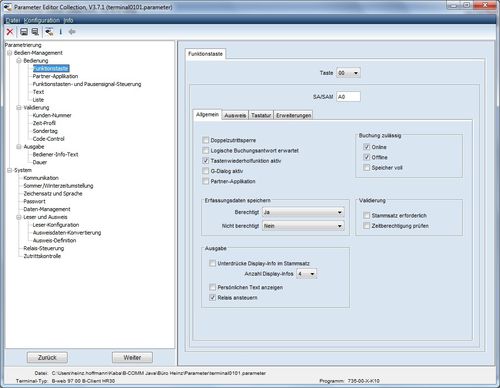This screenshot has height=388, width=500.
Task: Select Sommer/Winterzeitumstellung tree item
Action: (58, 186)
